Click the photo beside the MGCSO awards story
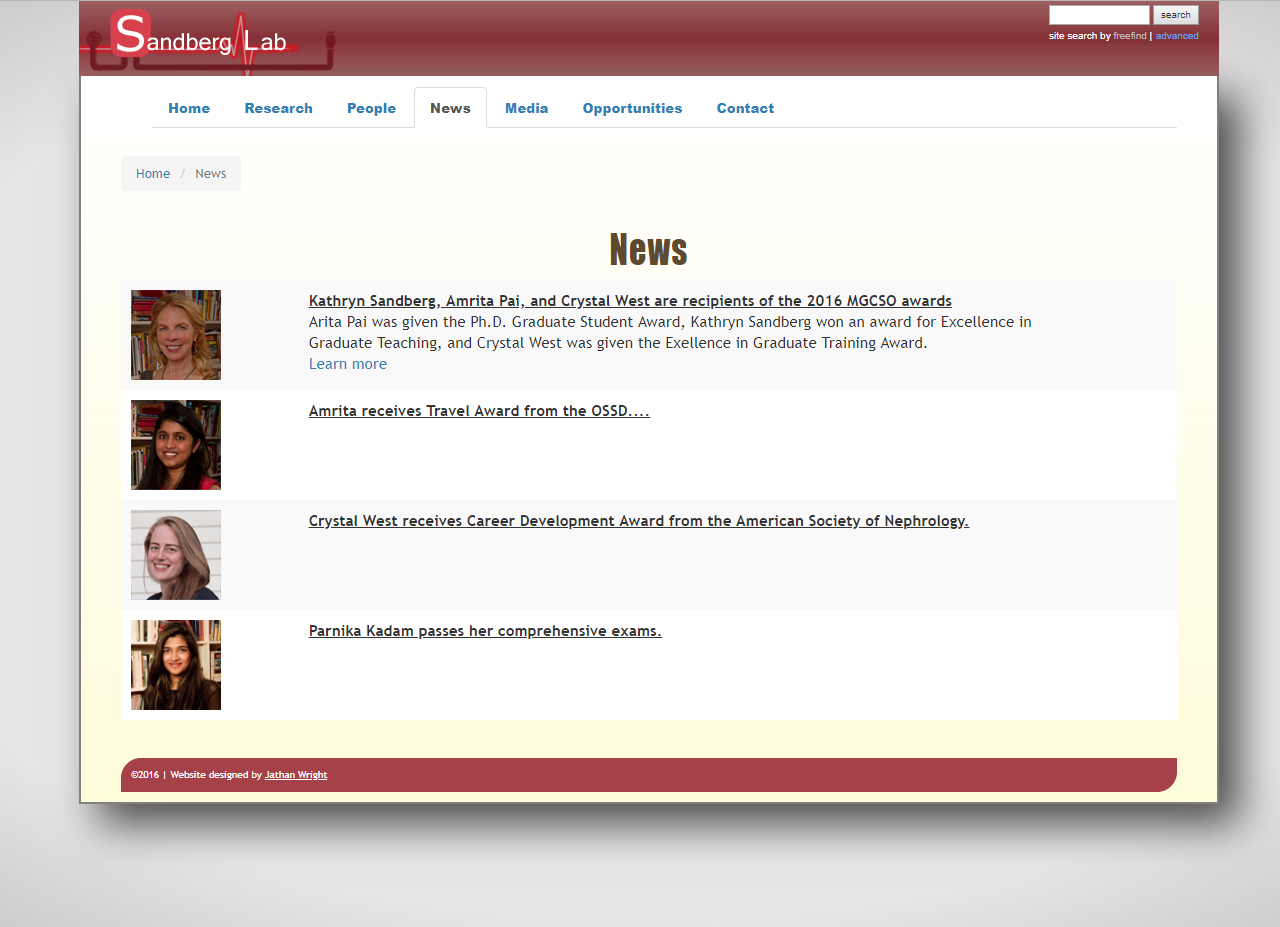 tap(176, 335)
